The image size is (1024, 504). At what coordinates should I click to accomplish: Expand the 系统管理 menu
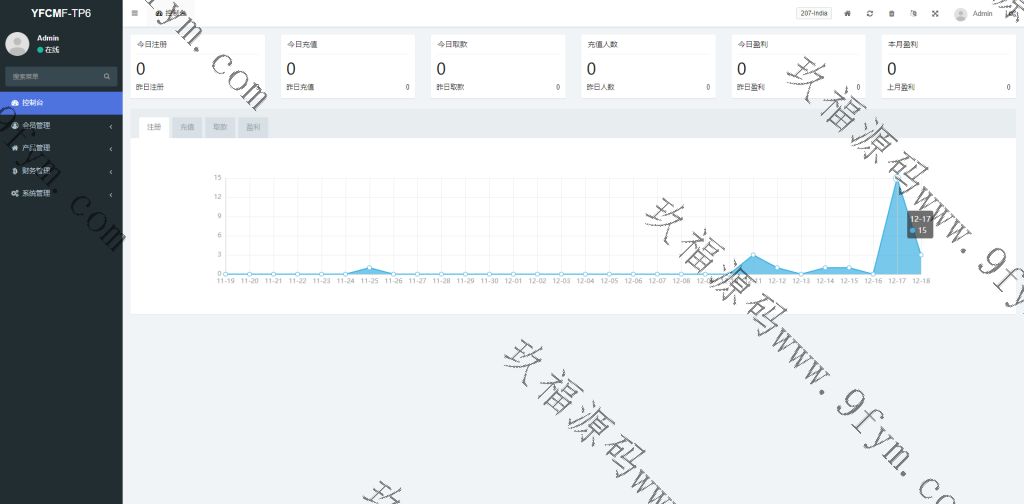click(x=60, y=193)
